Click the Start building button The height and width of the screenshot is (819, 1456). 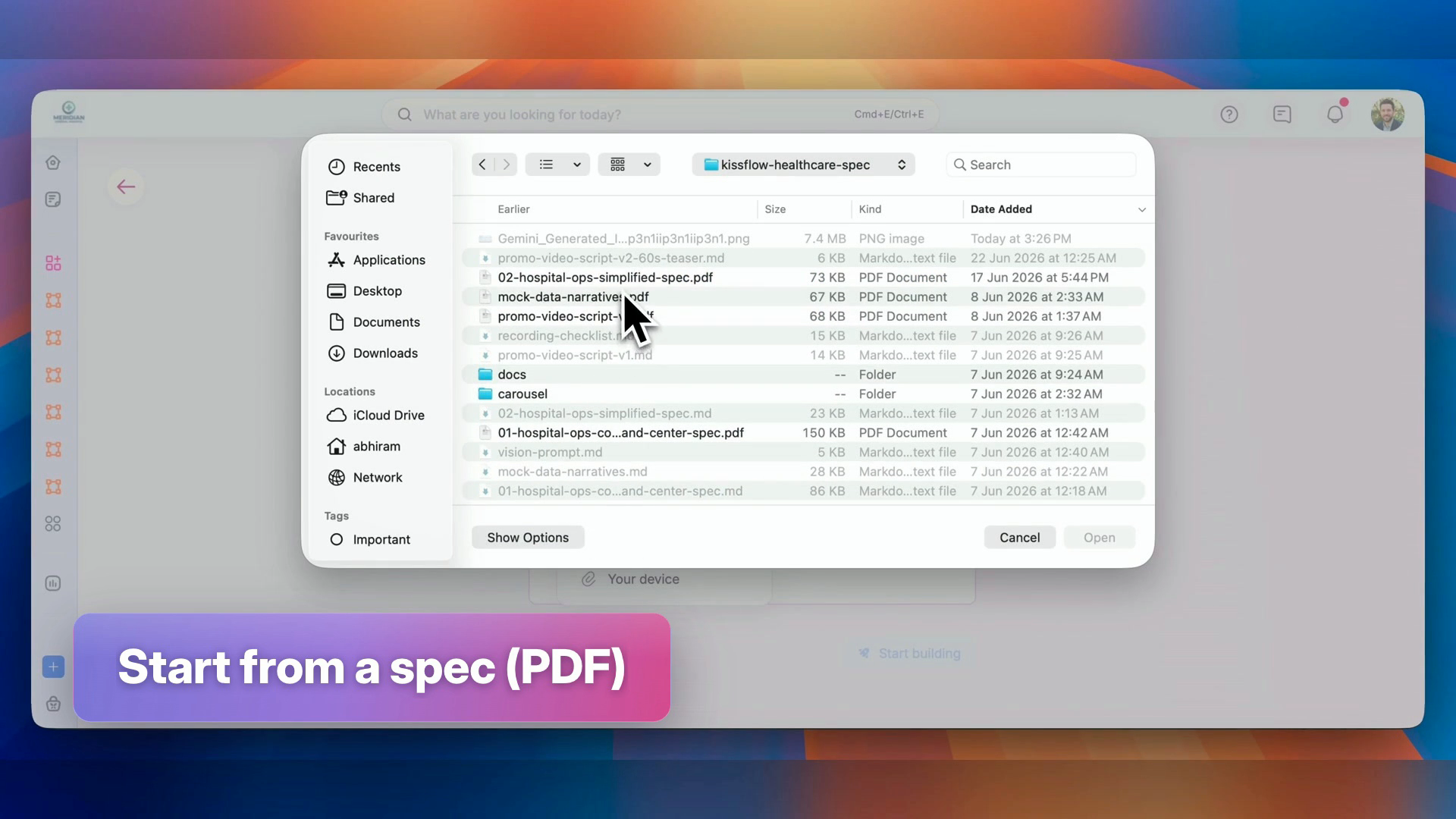tap(909, 654)
